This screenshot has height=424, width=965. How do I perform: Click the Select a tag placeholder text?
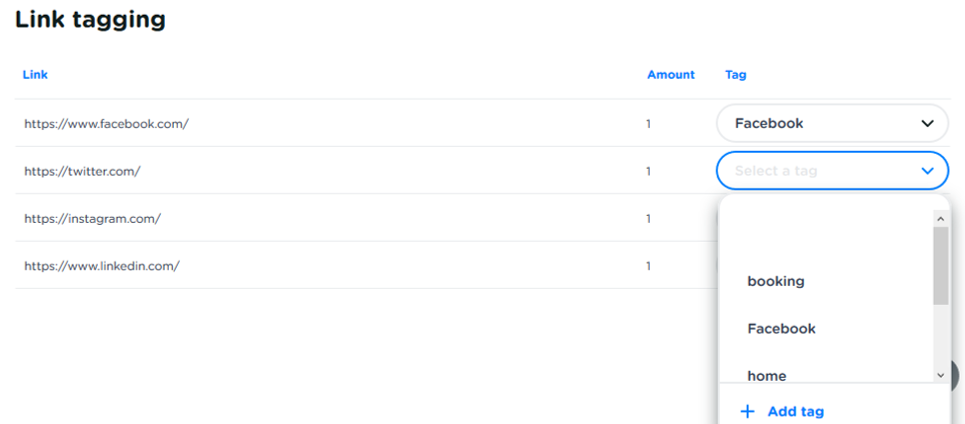coord(776,171)
